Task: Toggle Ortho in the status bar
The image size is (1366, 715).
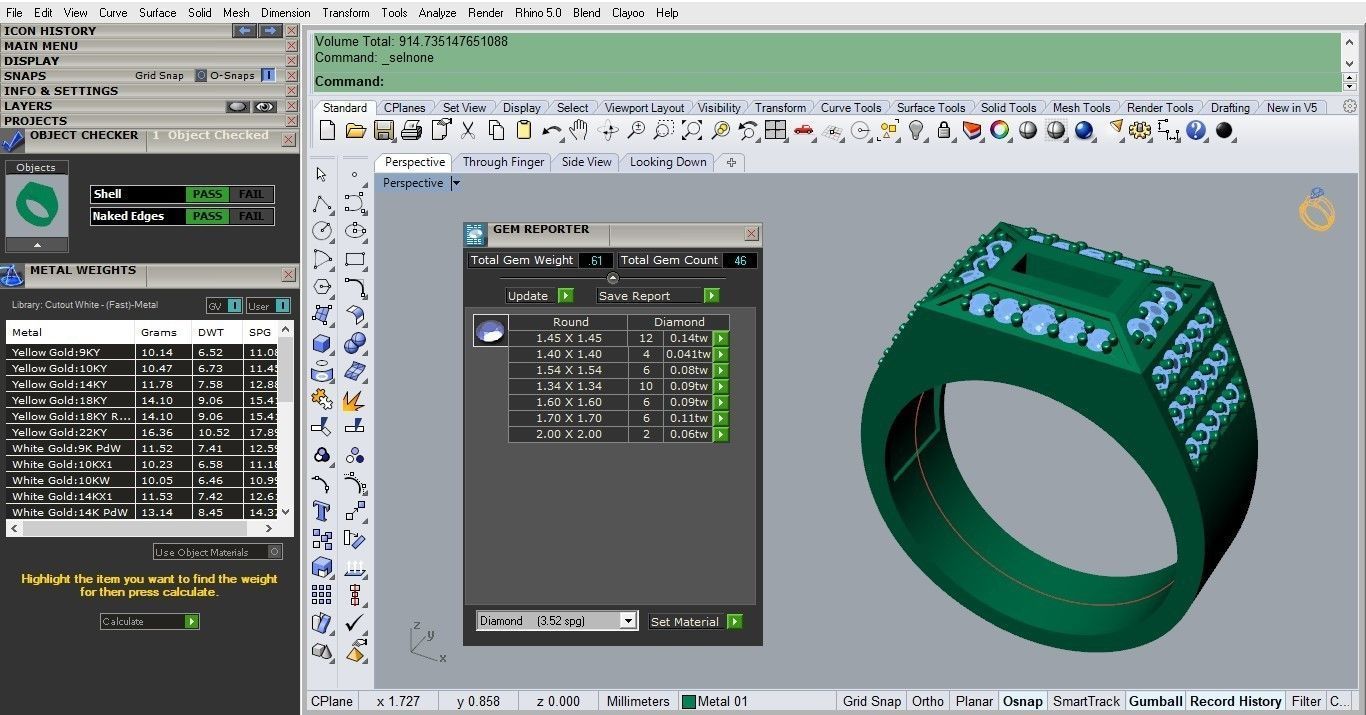Action: pyautogui.click(x=928, y=701)
